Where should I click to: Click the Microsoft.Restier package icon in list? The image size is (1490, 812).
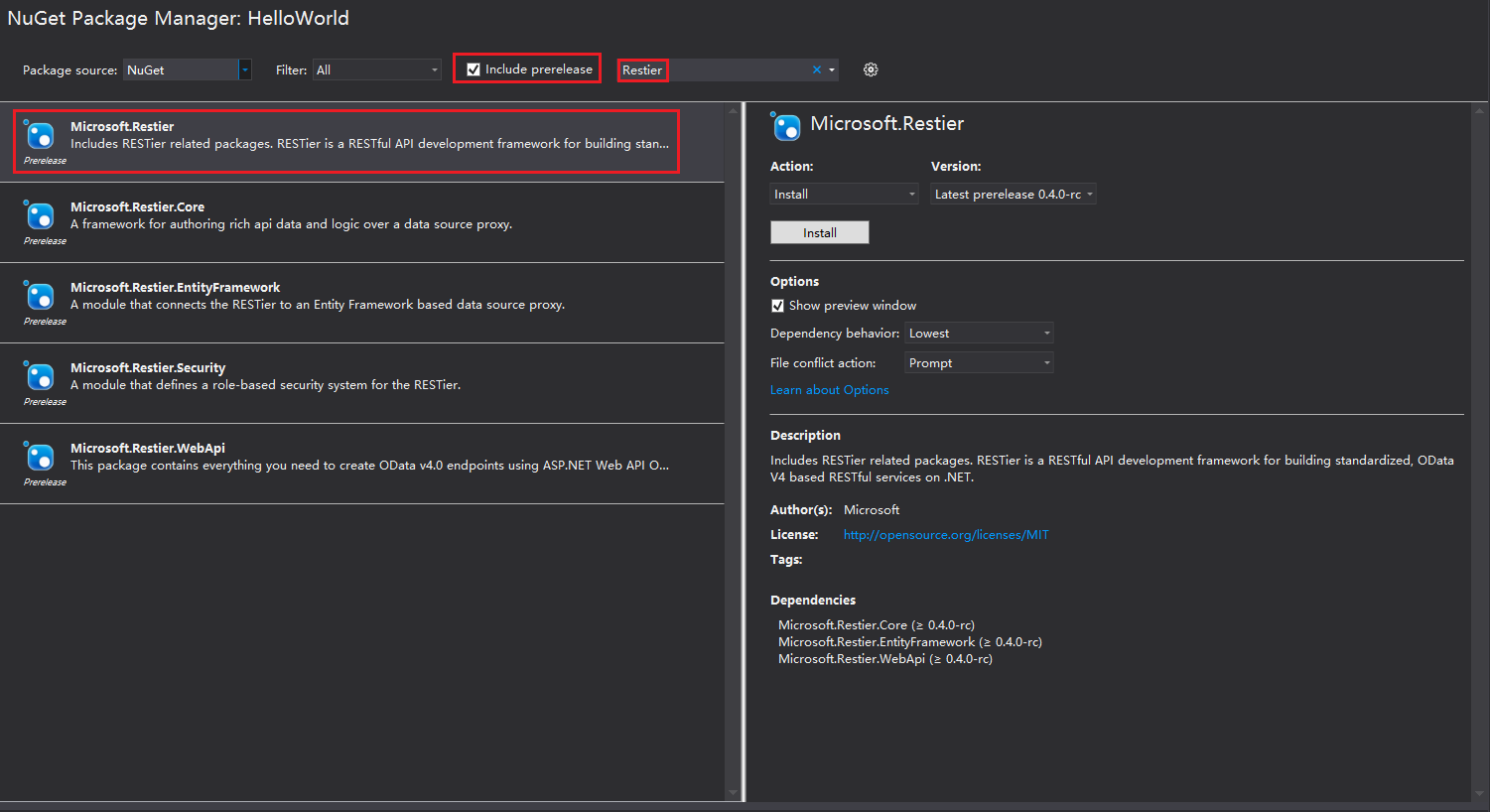coord(40,135)
